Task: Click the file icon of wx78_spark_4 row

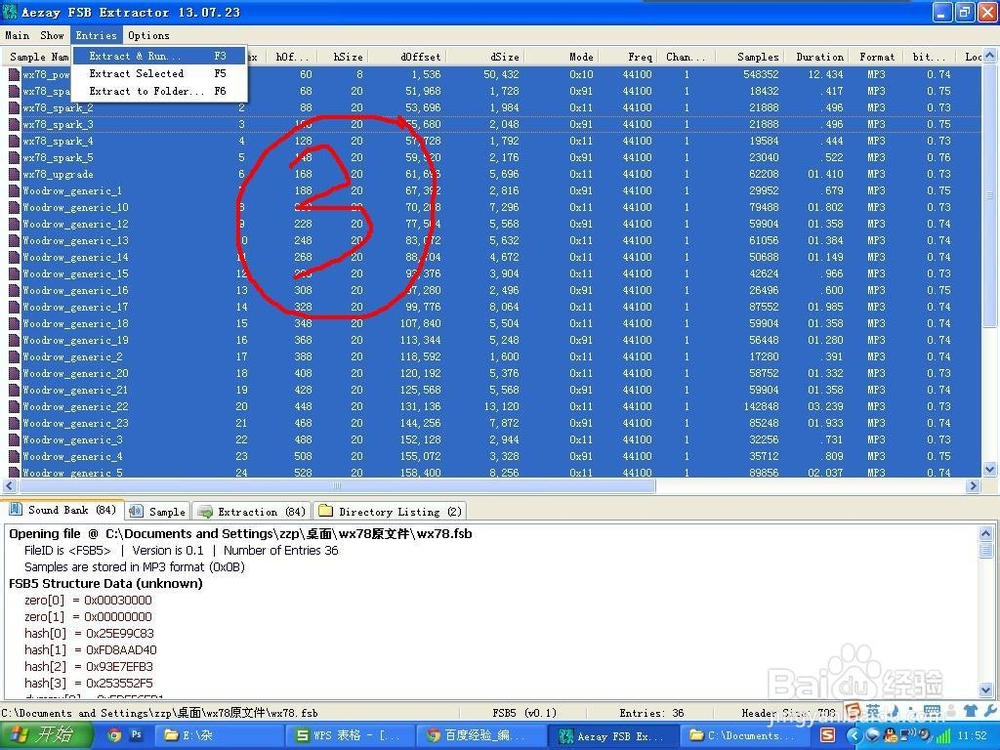Action: [x=14, y=141]
